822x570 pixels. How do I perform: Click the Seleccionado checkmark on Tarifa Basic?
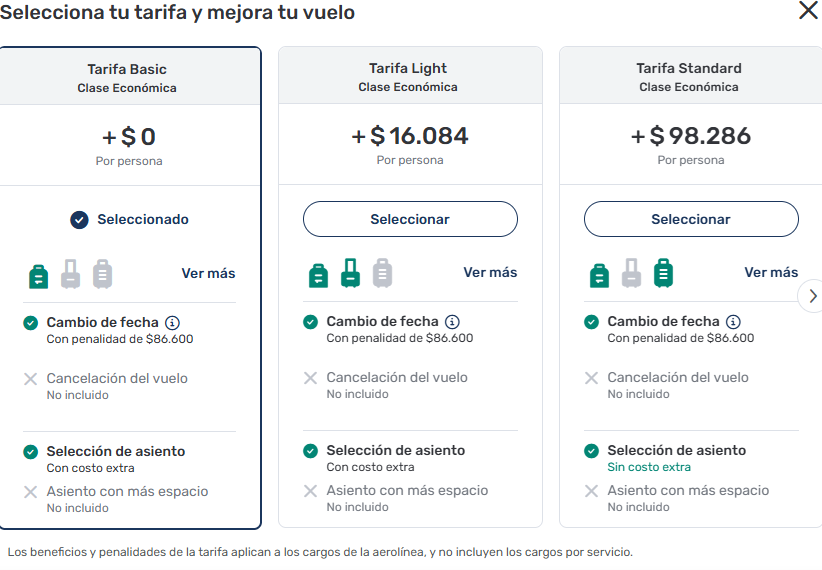tap(80, 220)
